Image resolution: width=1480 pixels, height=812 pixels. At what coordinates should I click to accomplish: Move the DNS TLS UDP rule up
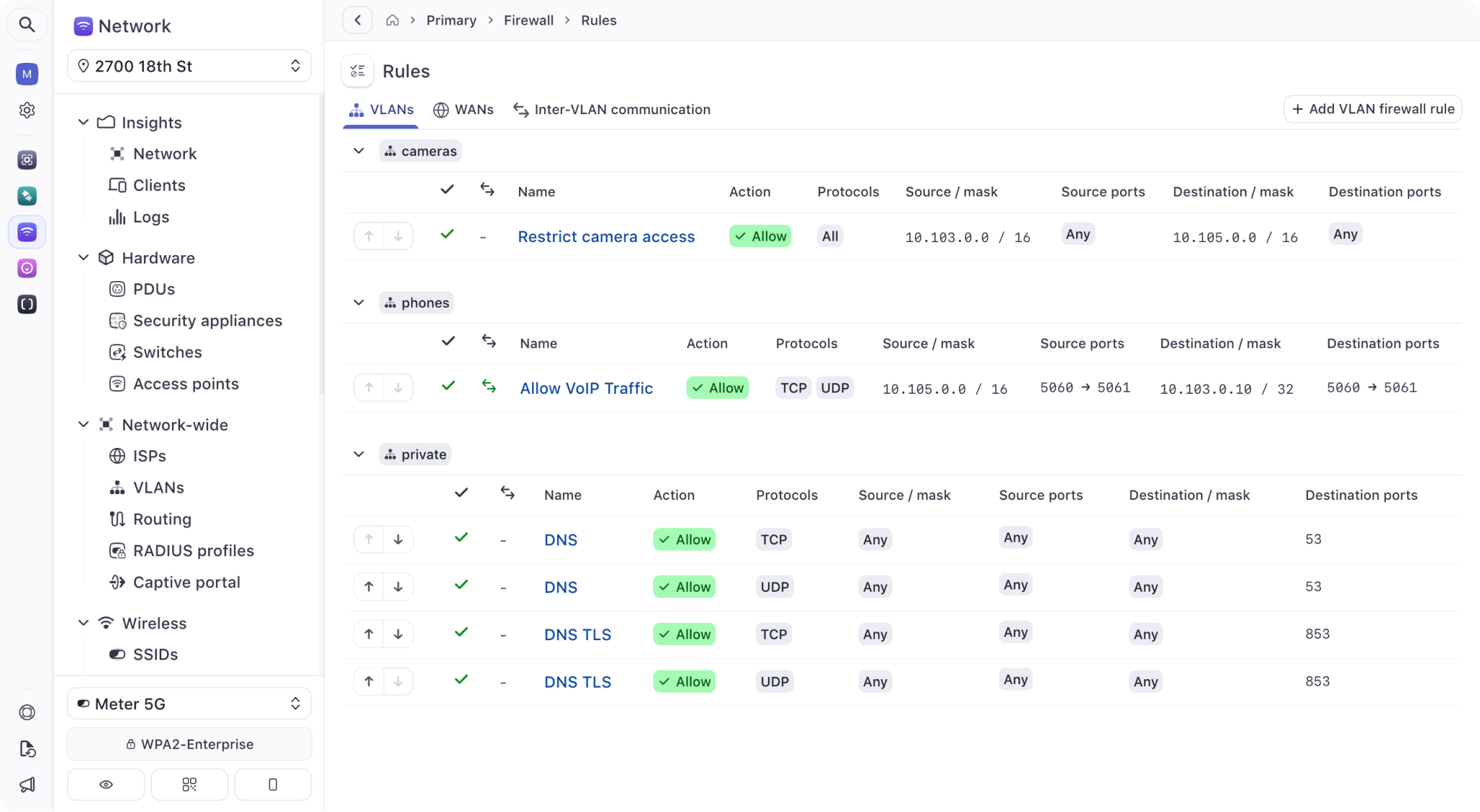point(369,681)
